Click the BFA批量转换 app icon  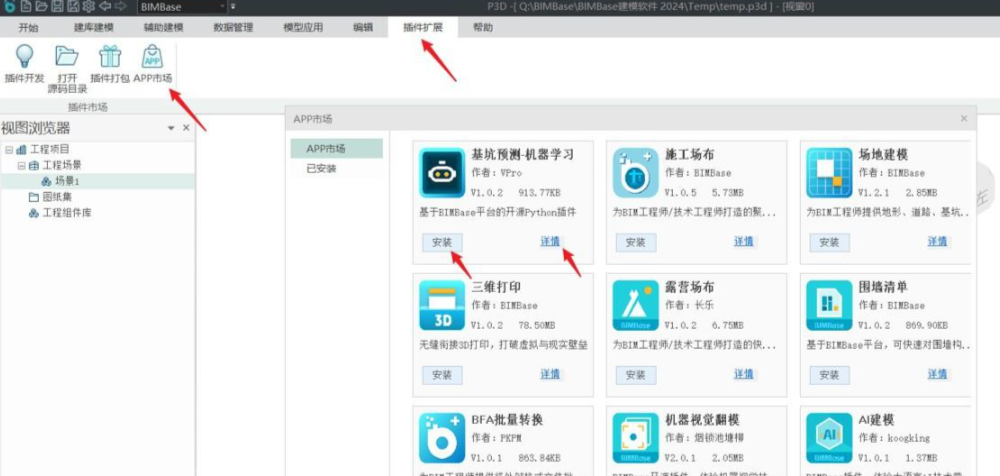442,438
